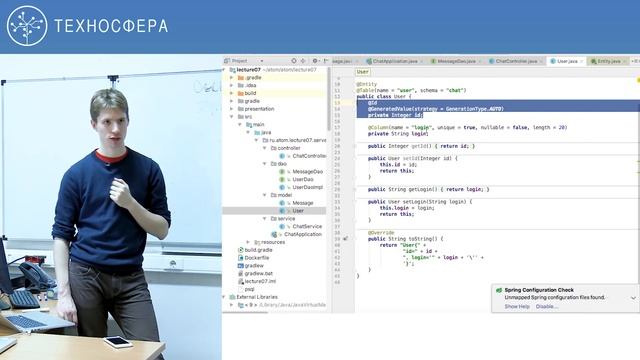Select the ru.atom.lecture07 package

click(298, 140)
